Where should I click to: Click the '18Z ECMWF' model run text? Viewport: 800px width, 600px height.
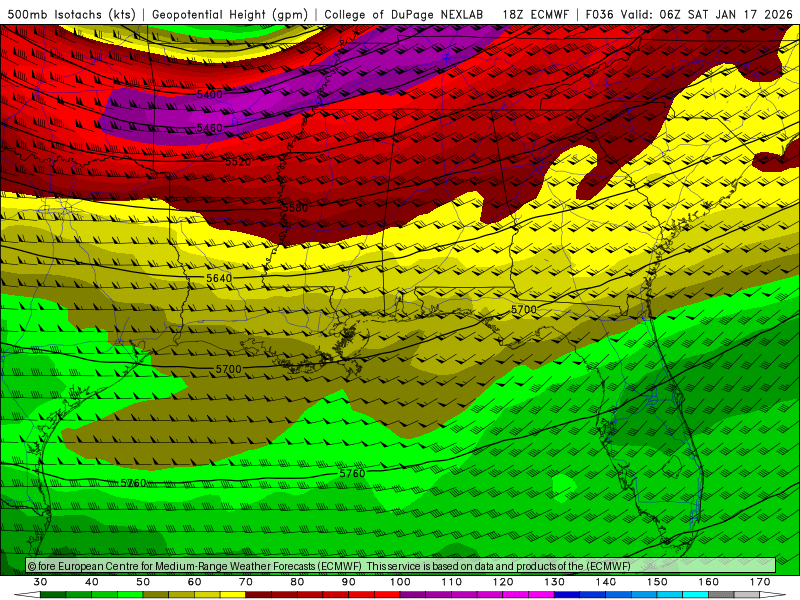535,14
